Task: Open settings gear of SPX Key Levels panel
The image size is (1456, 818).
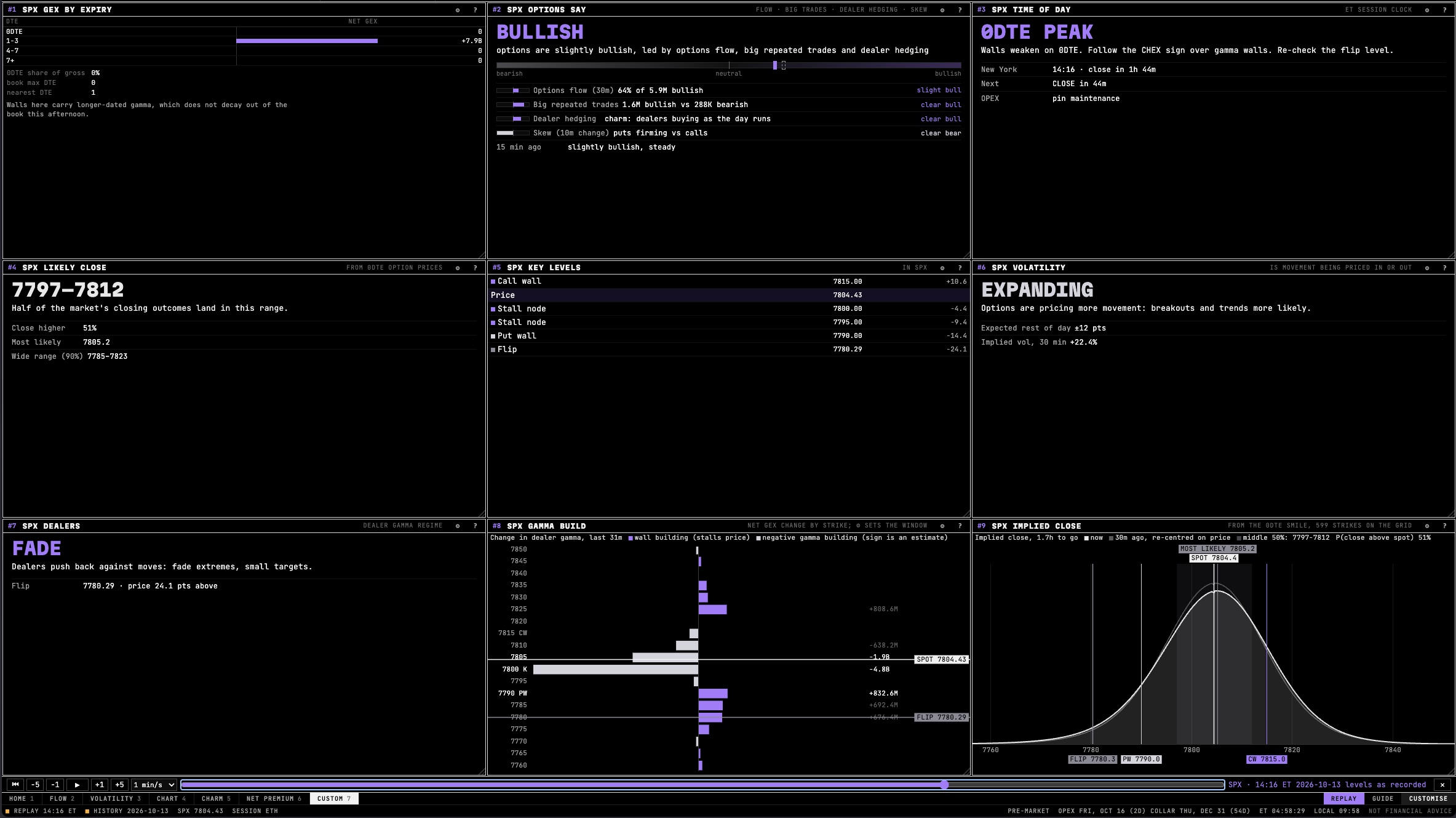Action: [x=942, y=268]
